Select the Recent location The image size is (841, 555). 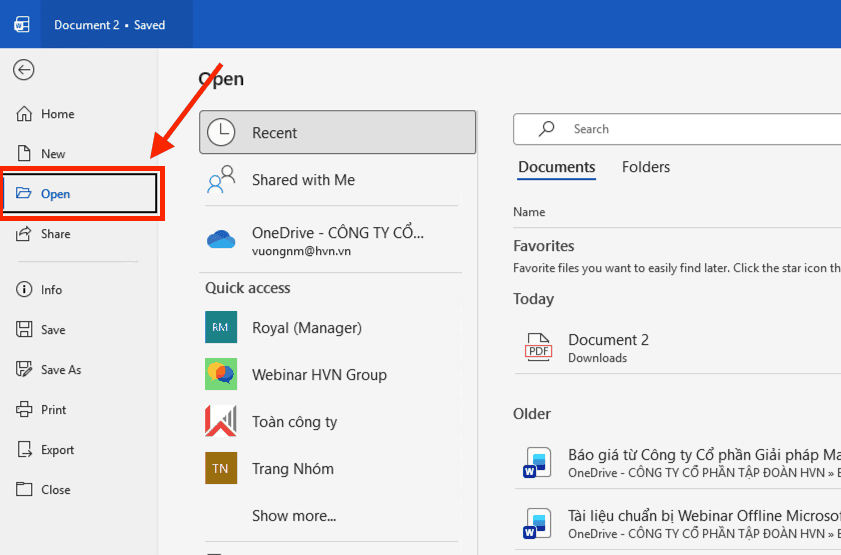[x=337, y=132]
